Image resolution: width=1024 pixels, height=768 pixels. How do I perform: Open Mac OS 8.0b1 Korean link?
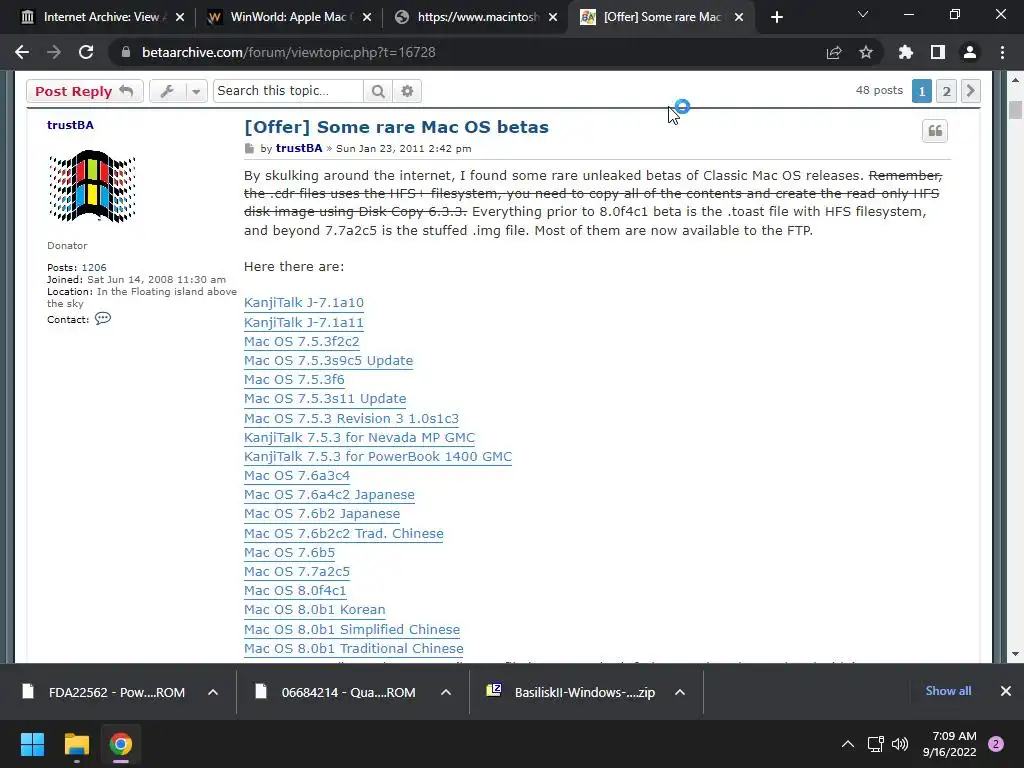315,610
